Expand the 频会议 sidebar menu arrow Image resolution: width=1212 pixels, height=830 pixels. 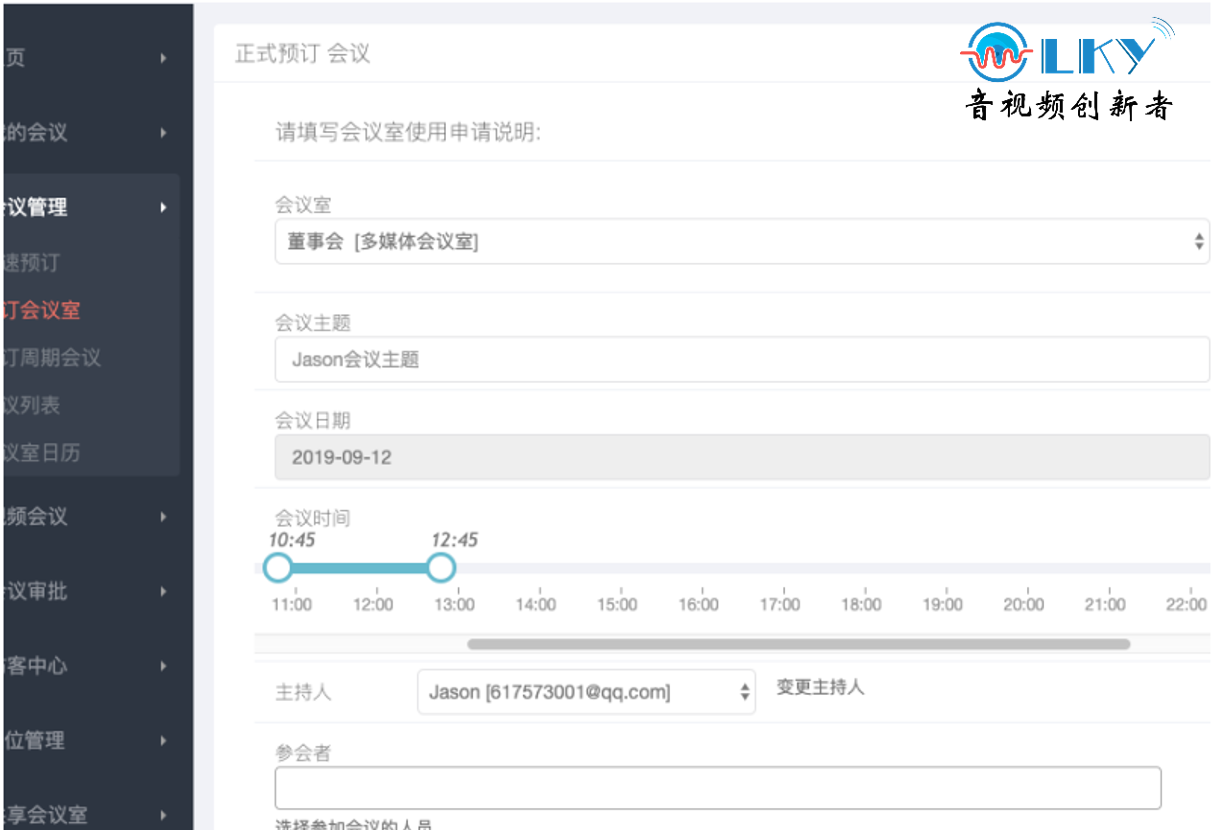point(163,517)
